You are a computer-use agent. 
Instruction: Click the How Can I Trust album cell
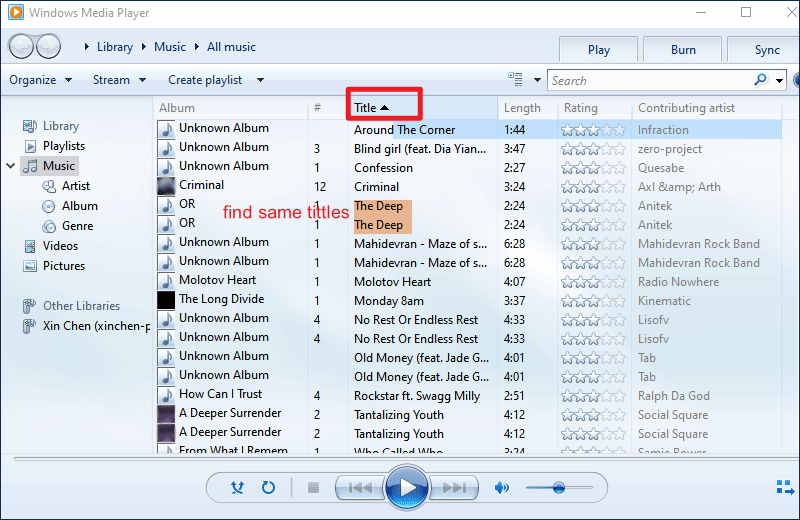click(x=220, y=394)
